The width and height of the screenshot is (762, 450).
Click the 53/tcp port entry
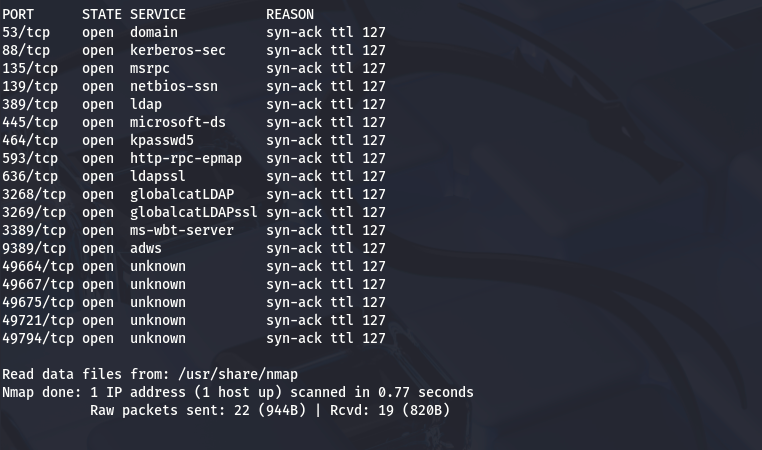click(x=26, y=32)
